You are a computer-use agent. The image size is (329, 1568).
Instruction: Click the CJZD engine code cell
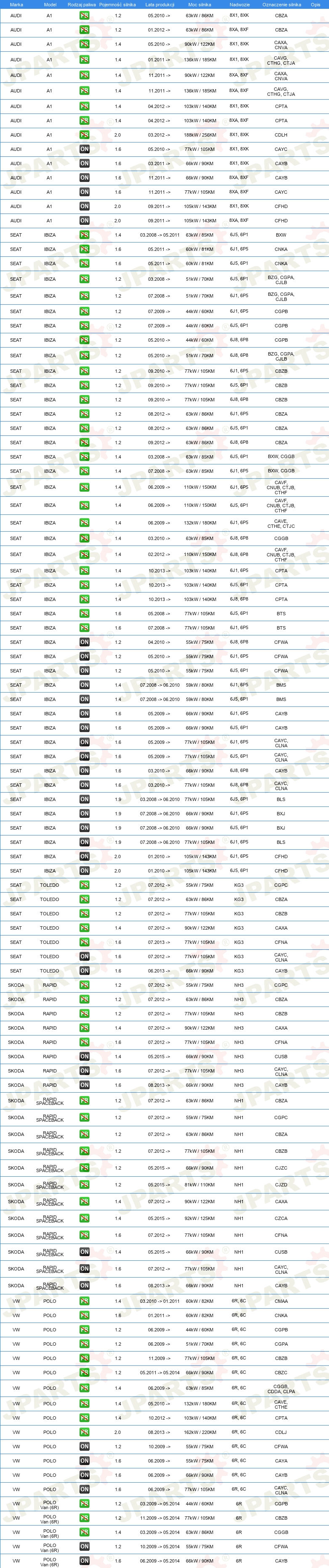click(x=281, y=1185)
